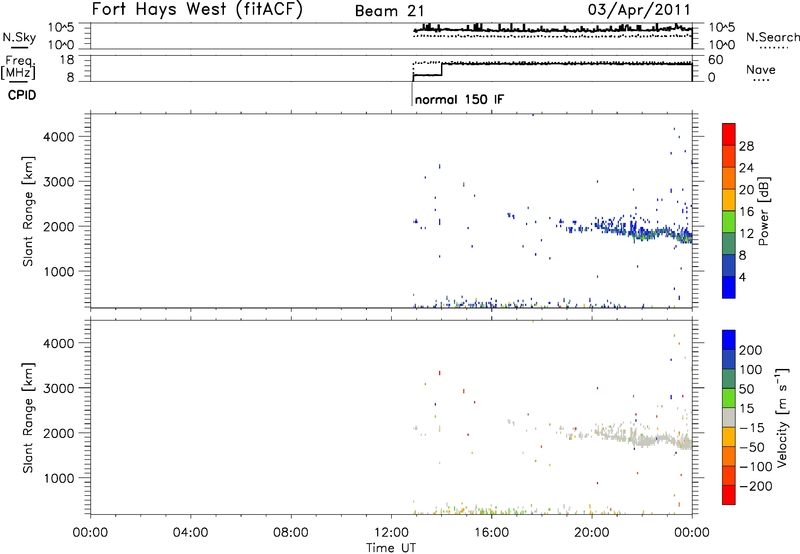The width and height of the screenshot is (800, 554).
Task: Click the "Nave" legend label
Action: 761,69
